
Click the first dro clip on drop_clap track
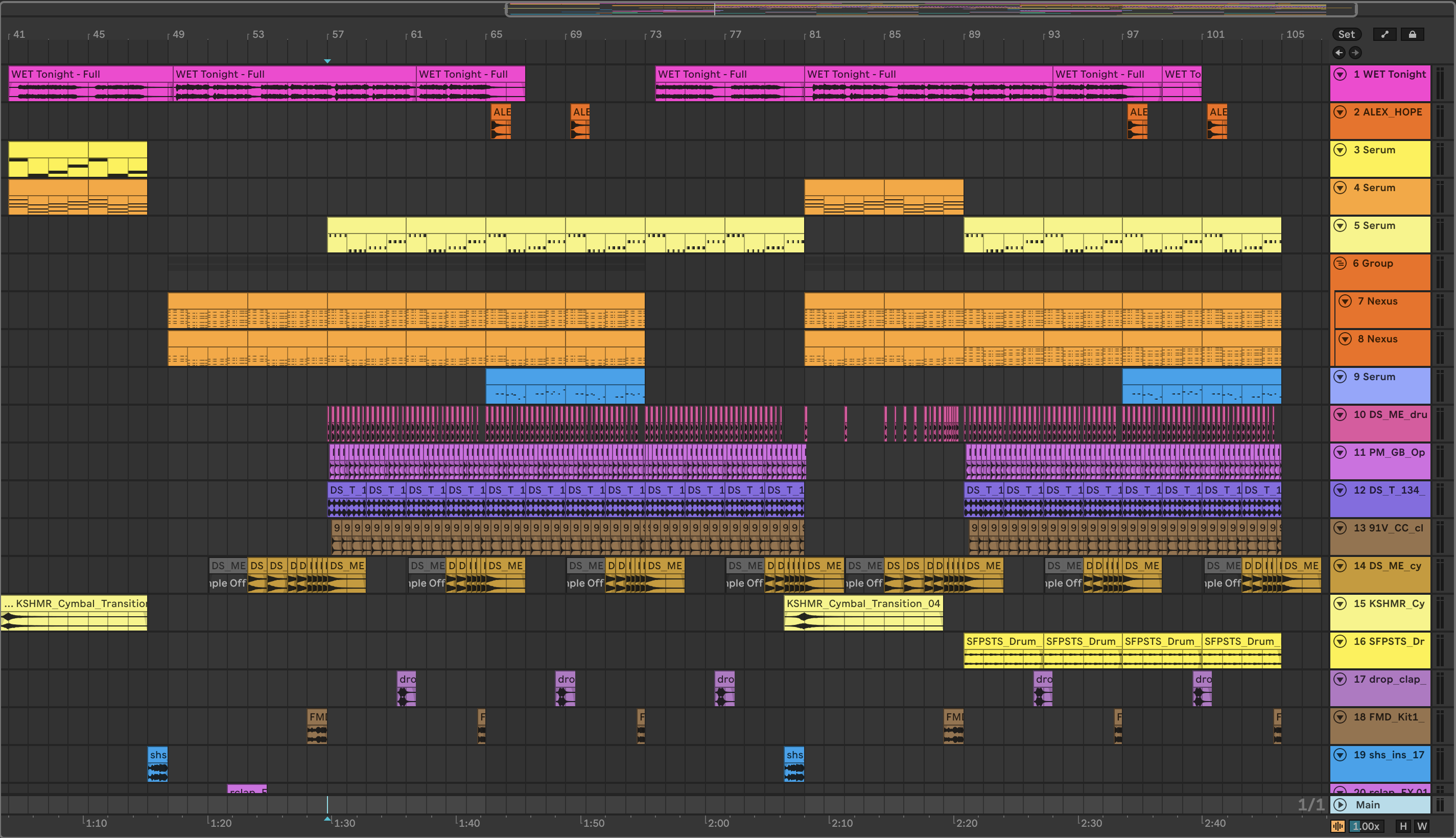(x=407, y=679)
